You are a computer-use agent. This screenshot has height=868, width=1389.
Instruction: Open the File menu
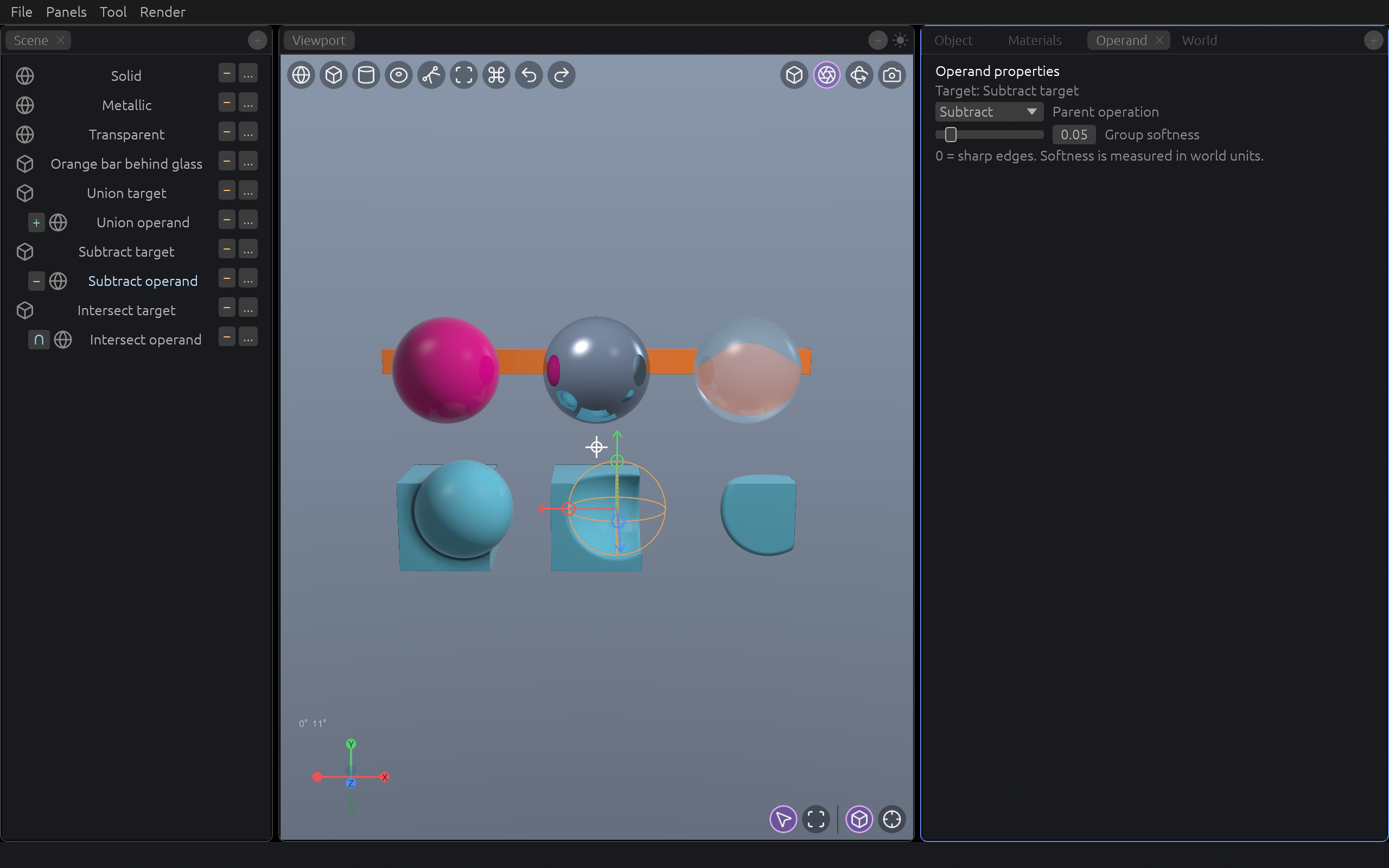(x=22, y=12)
